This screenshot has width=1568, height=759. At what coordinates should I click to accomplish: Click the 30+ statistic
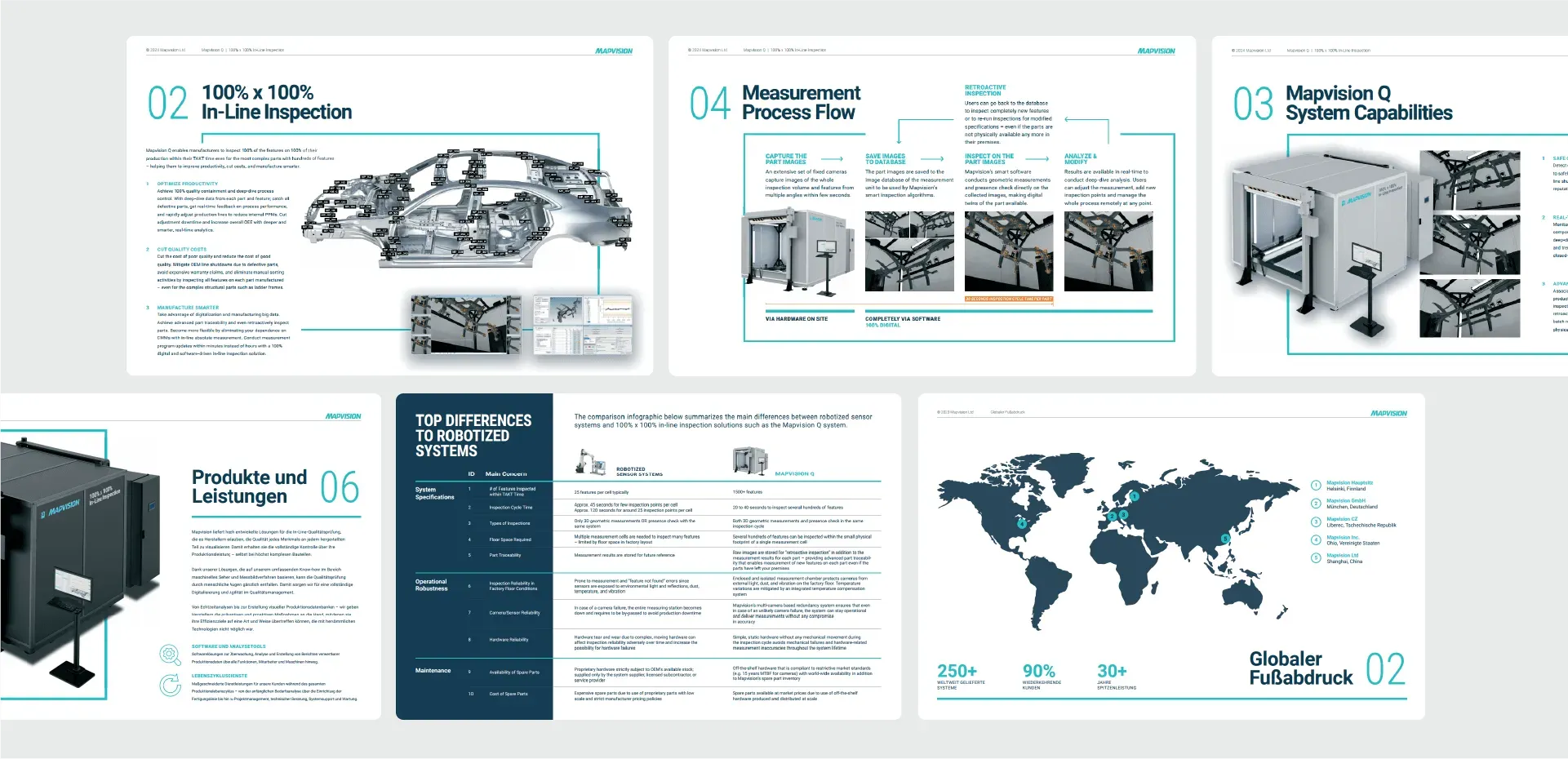[x=1112, y=671]
